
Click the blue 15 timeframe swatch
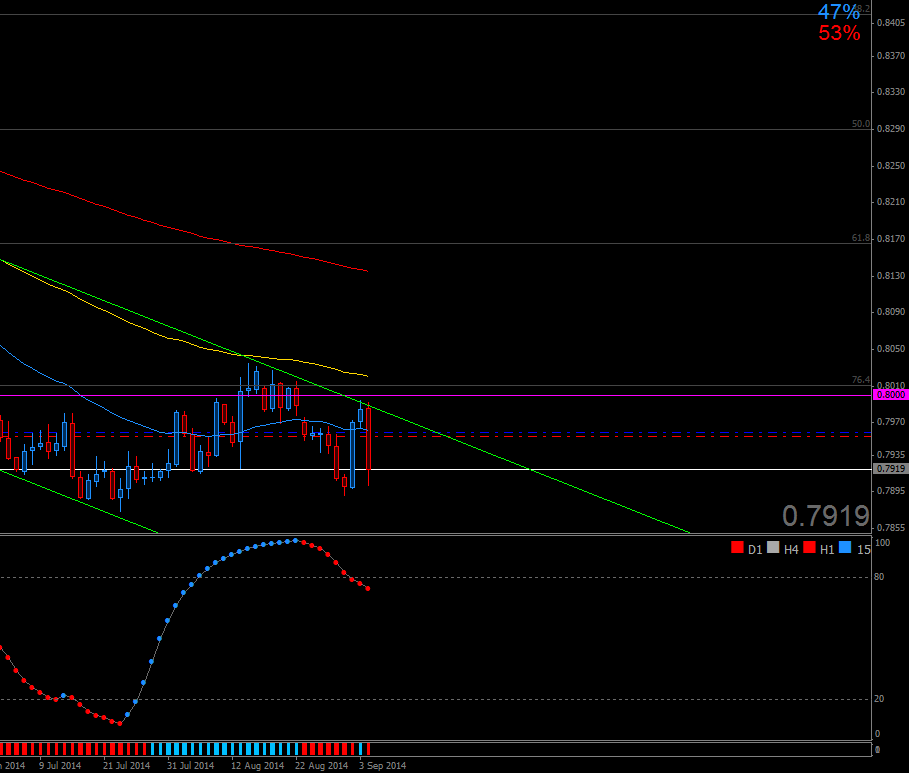click(x=845, y=547)
